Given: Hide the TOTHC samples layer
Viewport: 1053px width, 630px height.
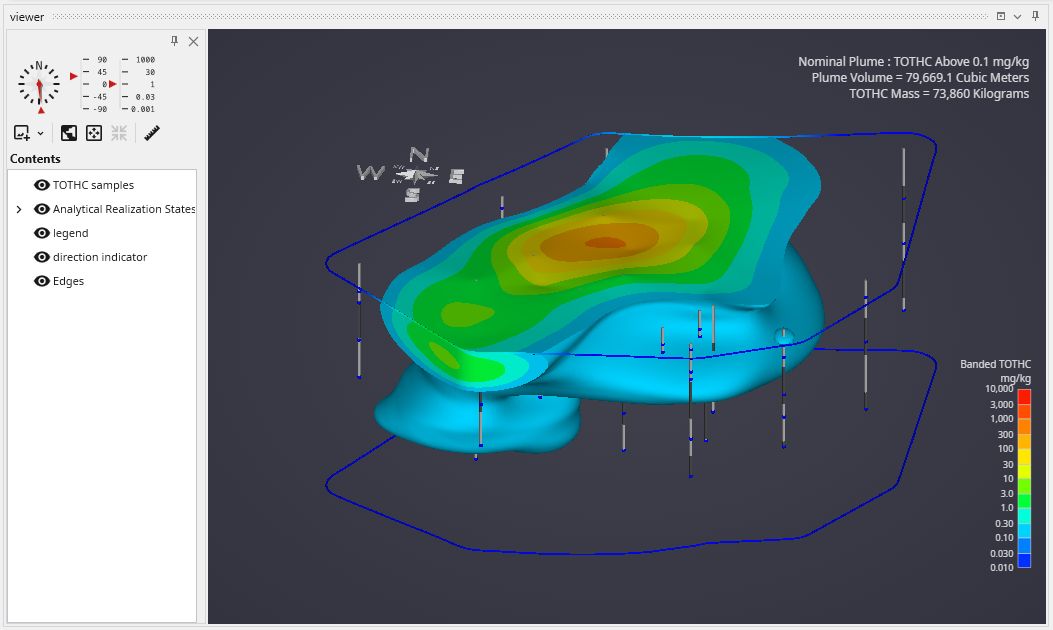Looking at the screenshot, I should coord(42,185).
